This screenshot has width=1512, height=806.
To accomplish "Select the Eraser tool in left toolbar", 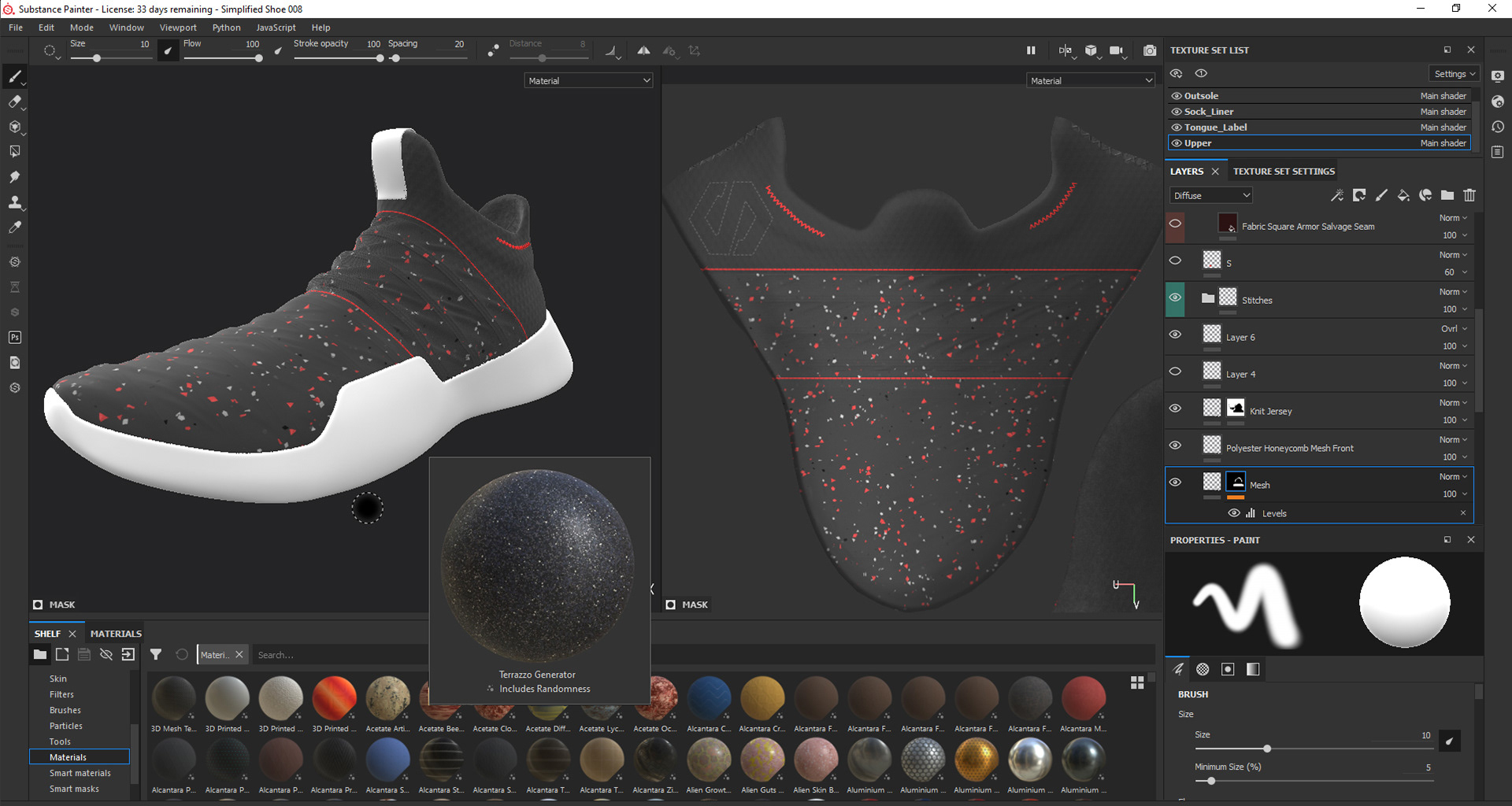I will click(x=14, y=102).
